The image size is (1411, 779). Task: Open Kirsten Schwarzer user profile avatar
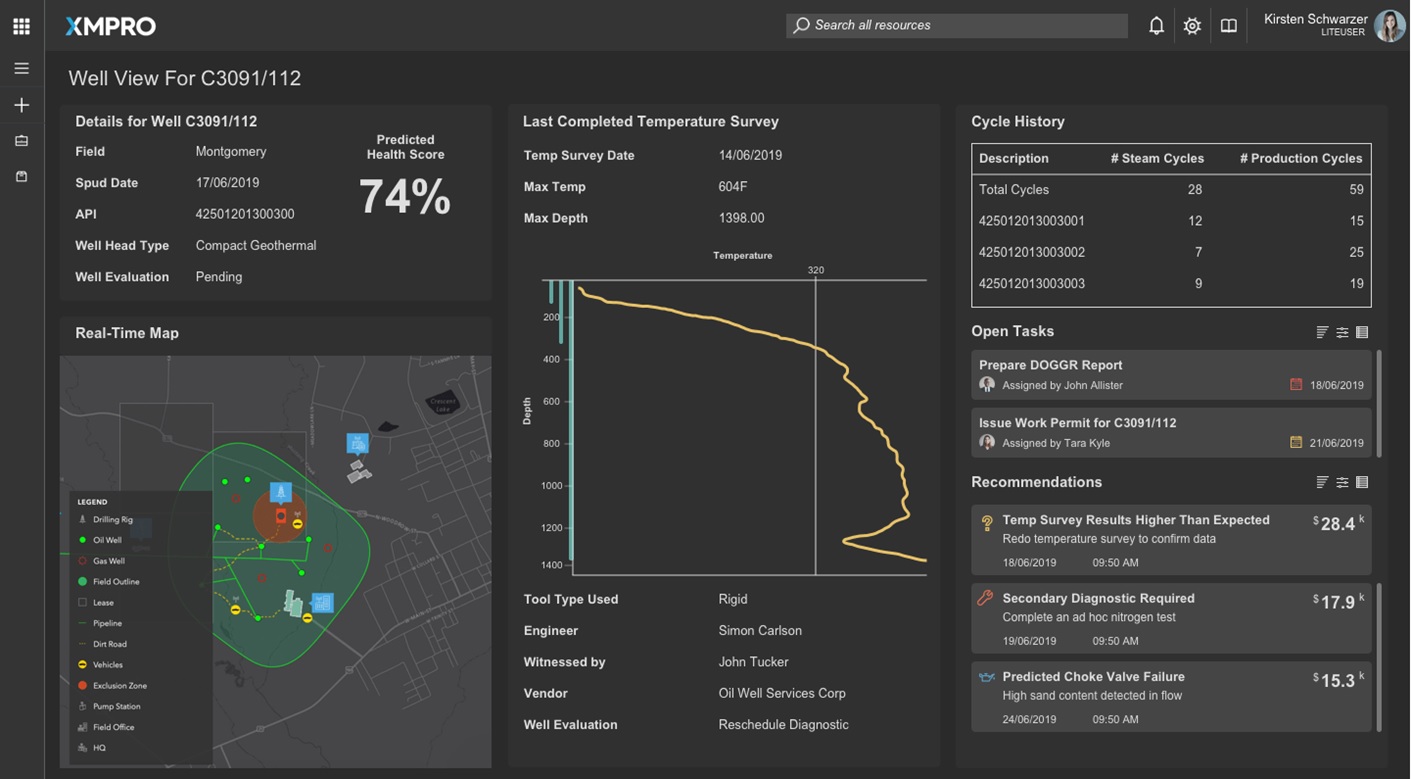coord(1389,26)
